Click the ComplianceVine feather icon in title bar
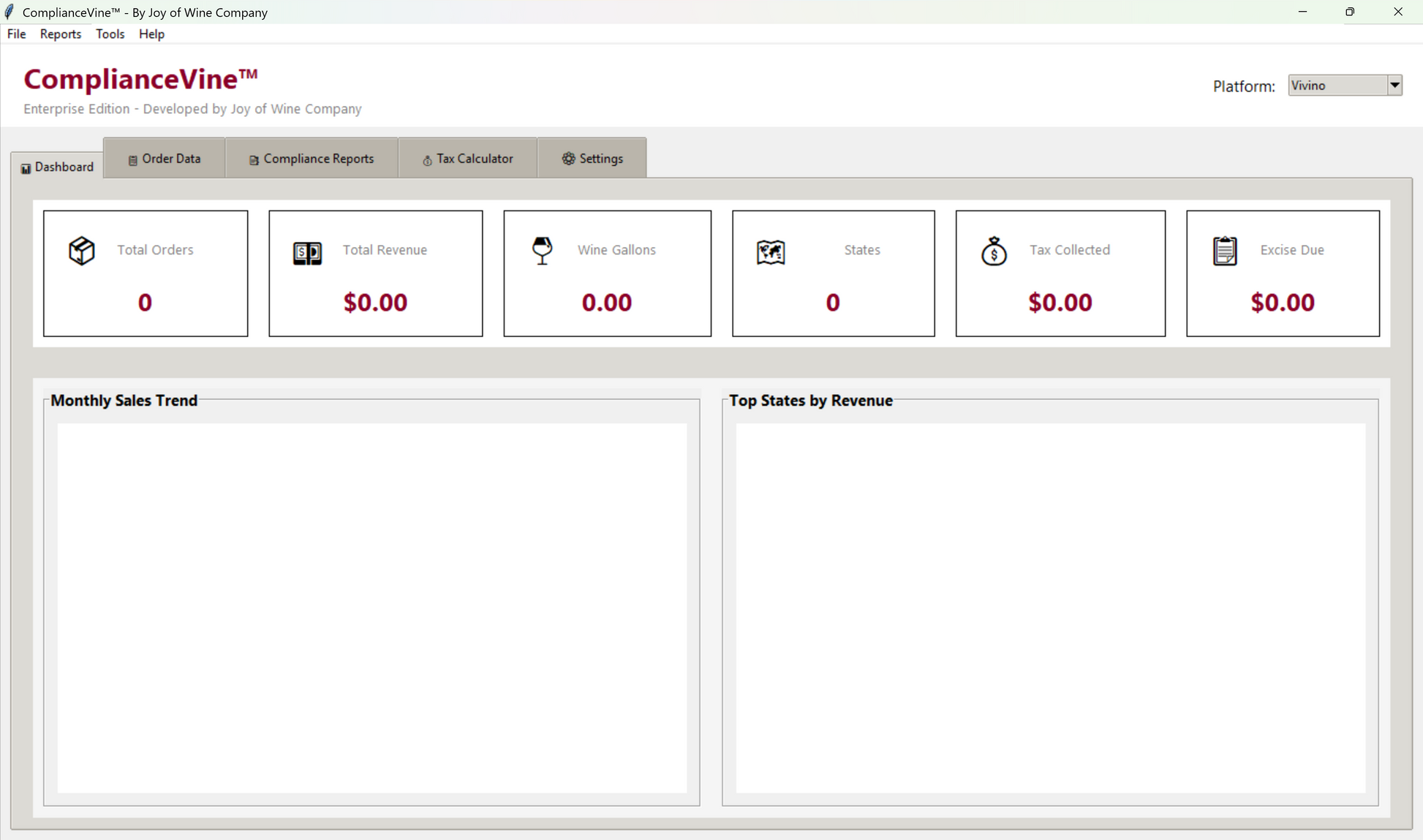1423x840 pixels. (10, 12)
